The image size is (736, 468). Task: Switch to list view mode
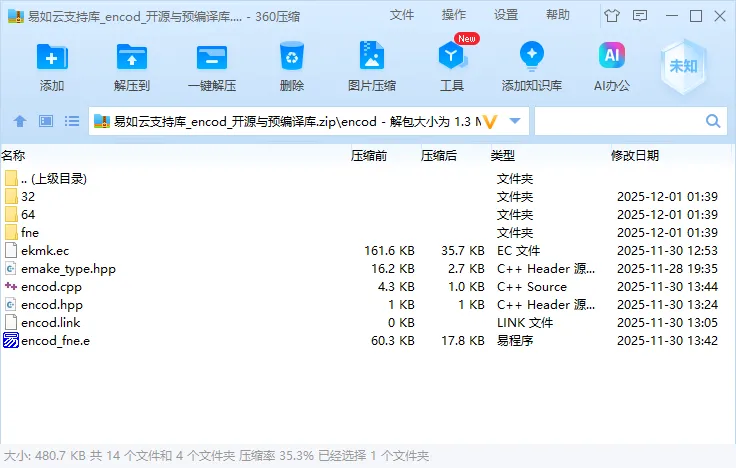[72, 121]
